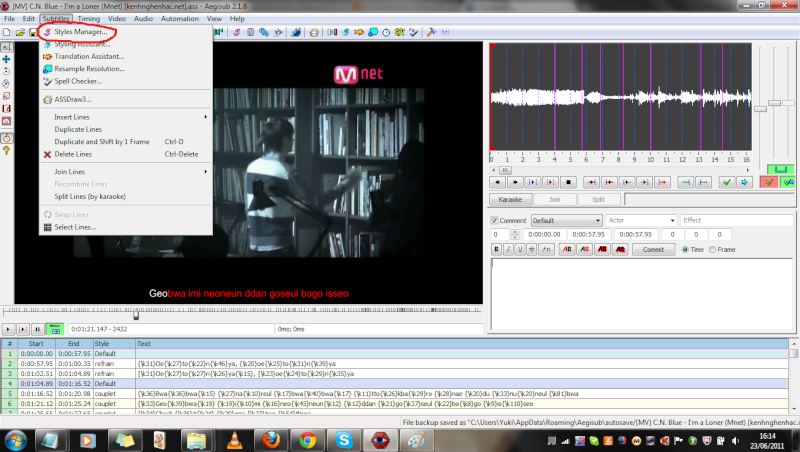Click ASSDraw3 toolbar icon
Image resolution: width=800 pixels, height=452 pixels.
pos(314,32)
